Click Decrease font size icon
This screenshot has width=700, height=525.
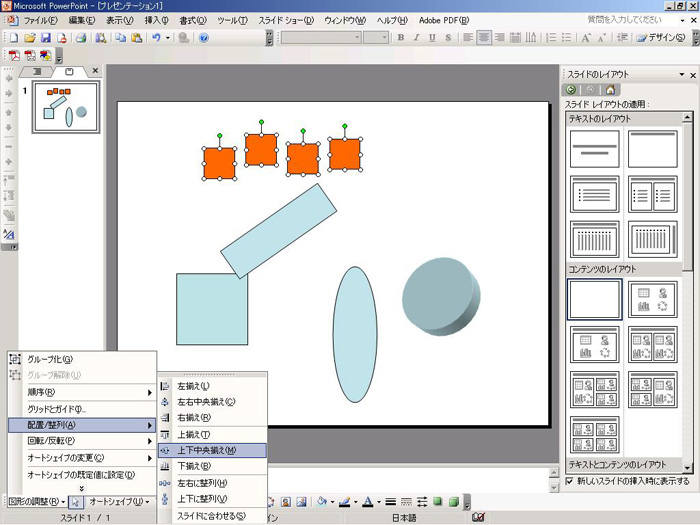coord(602,38)
